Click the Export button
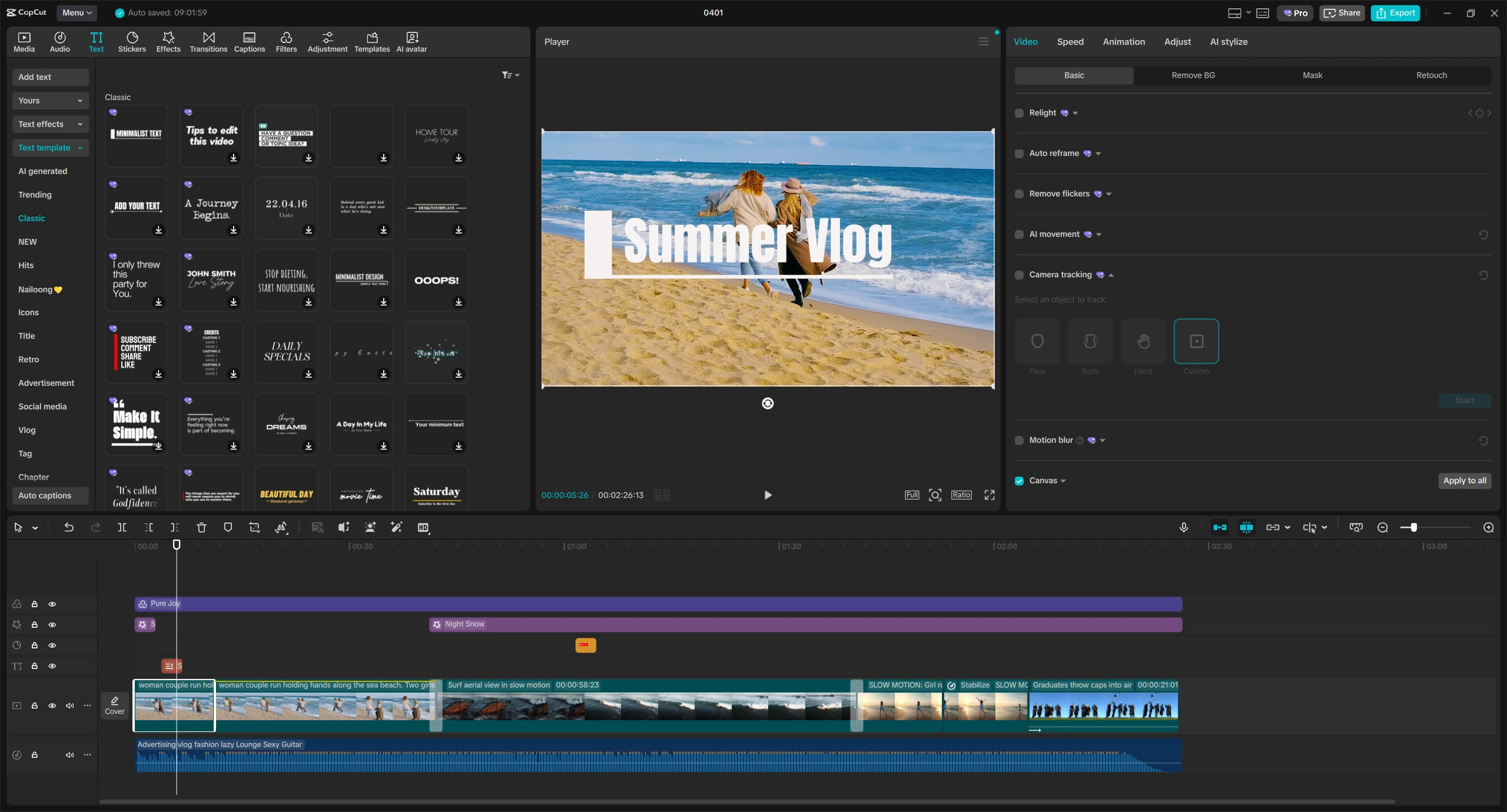This screenshot has width=1507, height=812. (1396, 12)
